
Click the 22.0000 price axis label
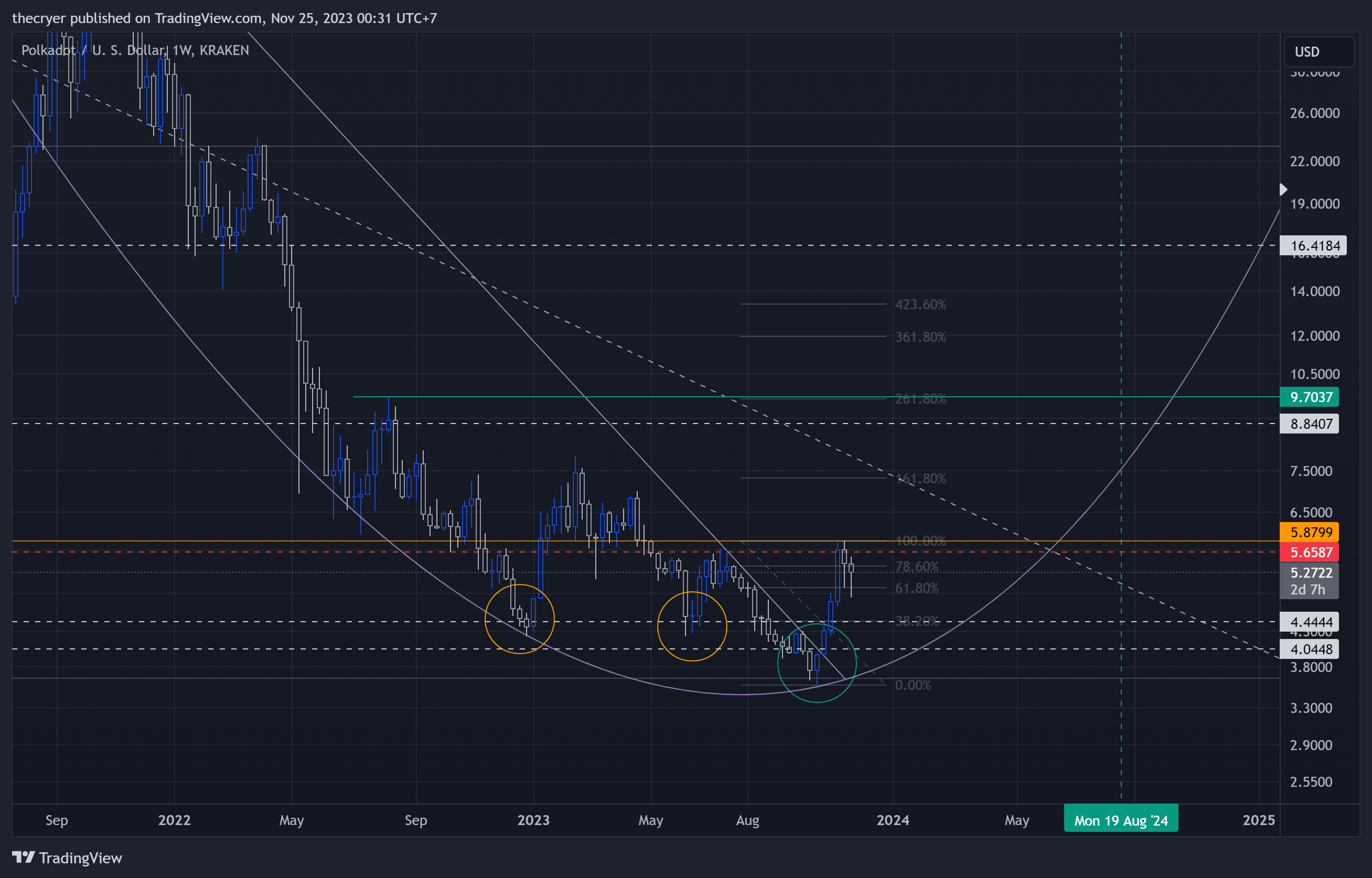[x=1315, y=161]
